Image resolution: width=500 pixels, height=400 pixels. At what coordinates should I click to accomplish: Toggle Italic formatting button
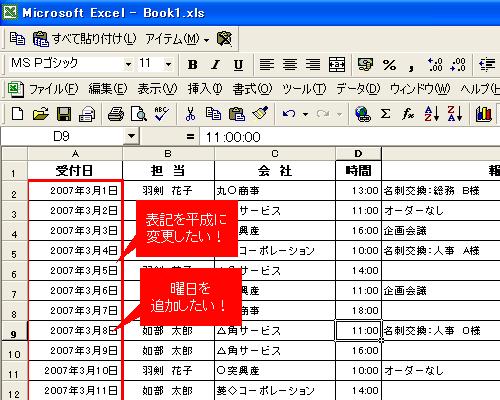coord(216,65)
